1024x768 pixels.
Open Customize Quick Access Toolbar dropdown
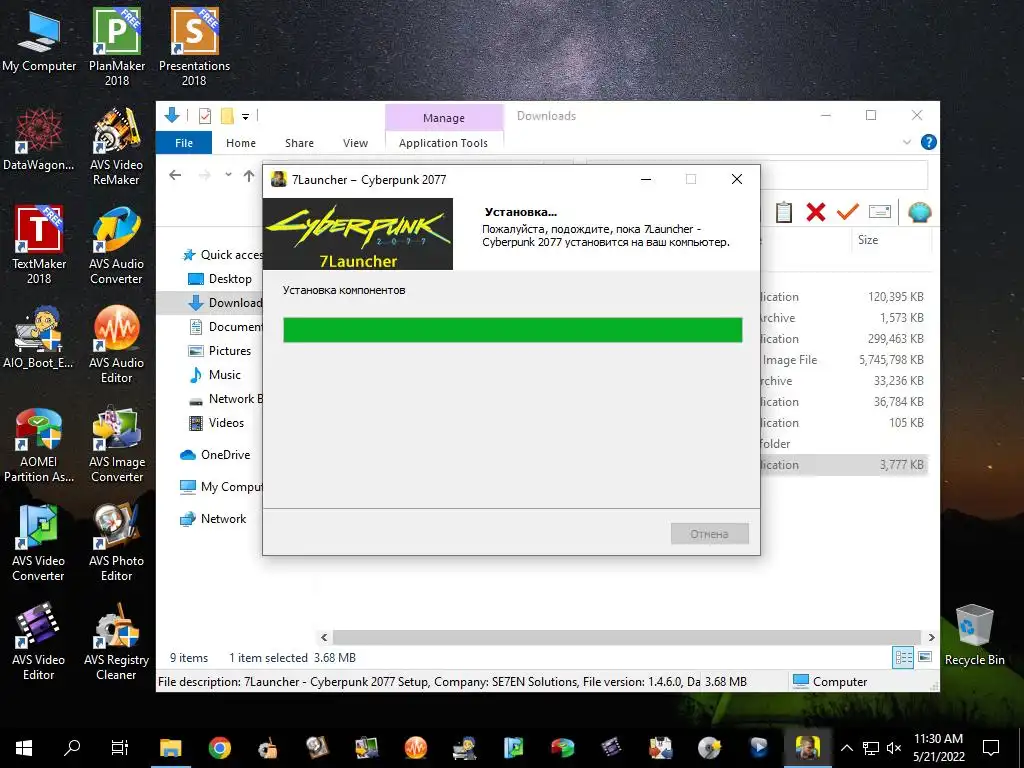pyautogui.click(x=246, y=117)
